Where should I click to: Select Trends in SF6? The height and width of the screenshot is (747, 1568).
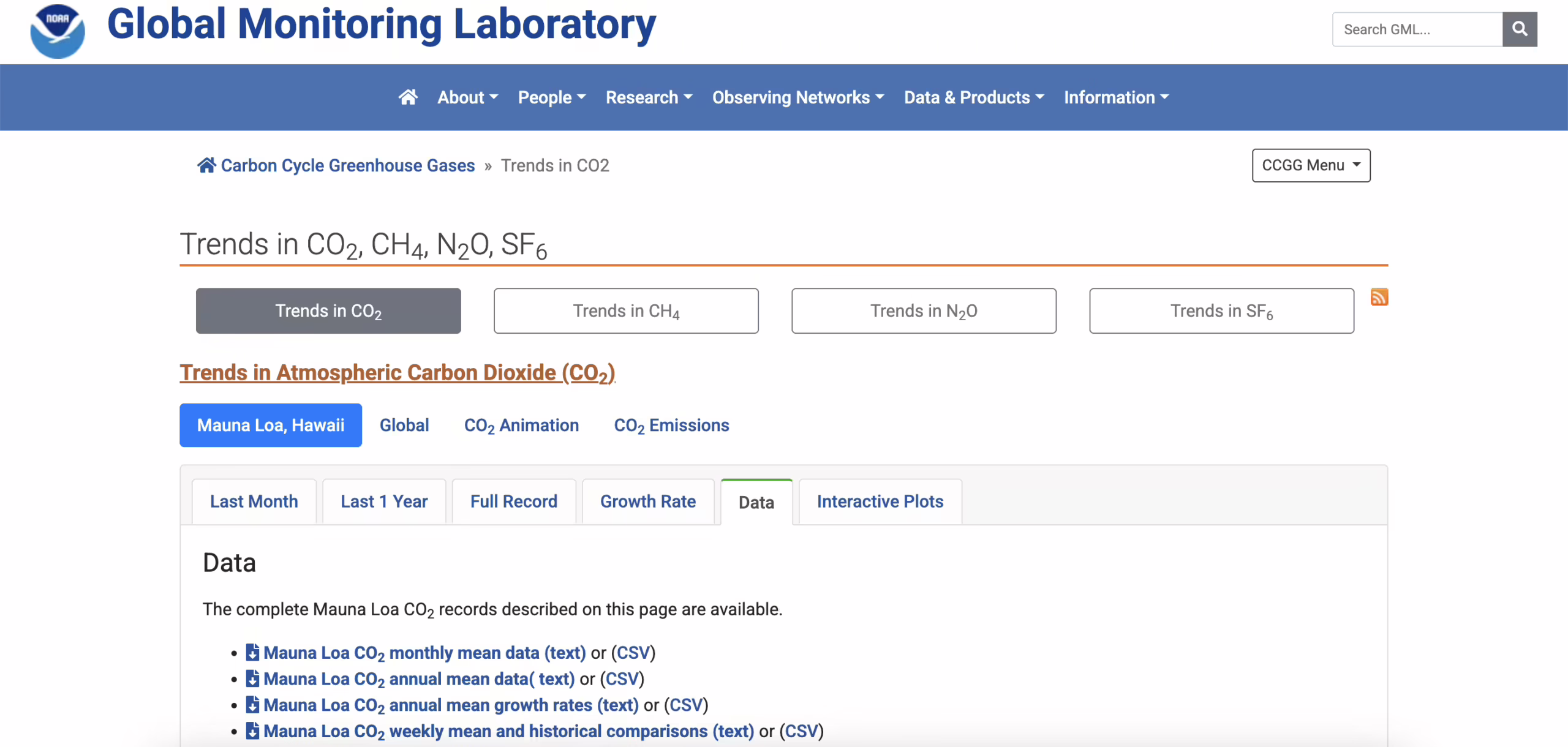tap(1221, 310)
